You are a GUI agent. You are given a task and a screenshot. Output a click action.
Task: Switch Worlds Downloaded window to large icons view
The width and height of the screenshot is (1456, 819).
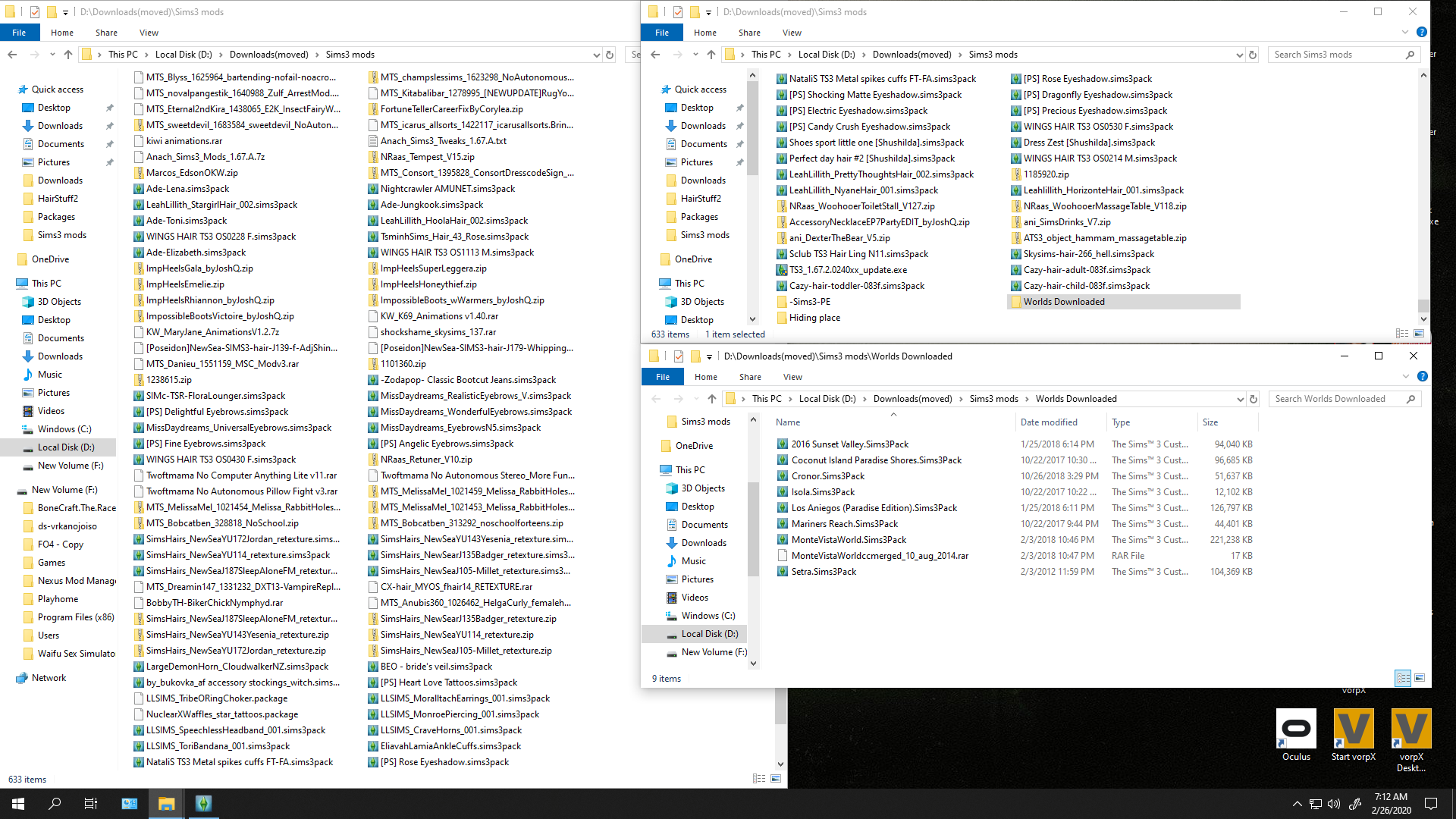tap(1420, 678)
